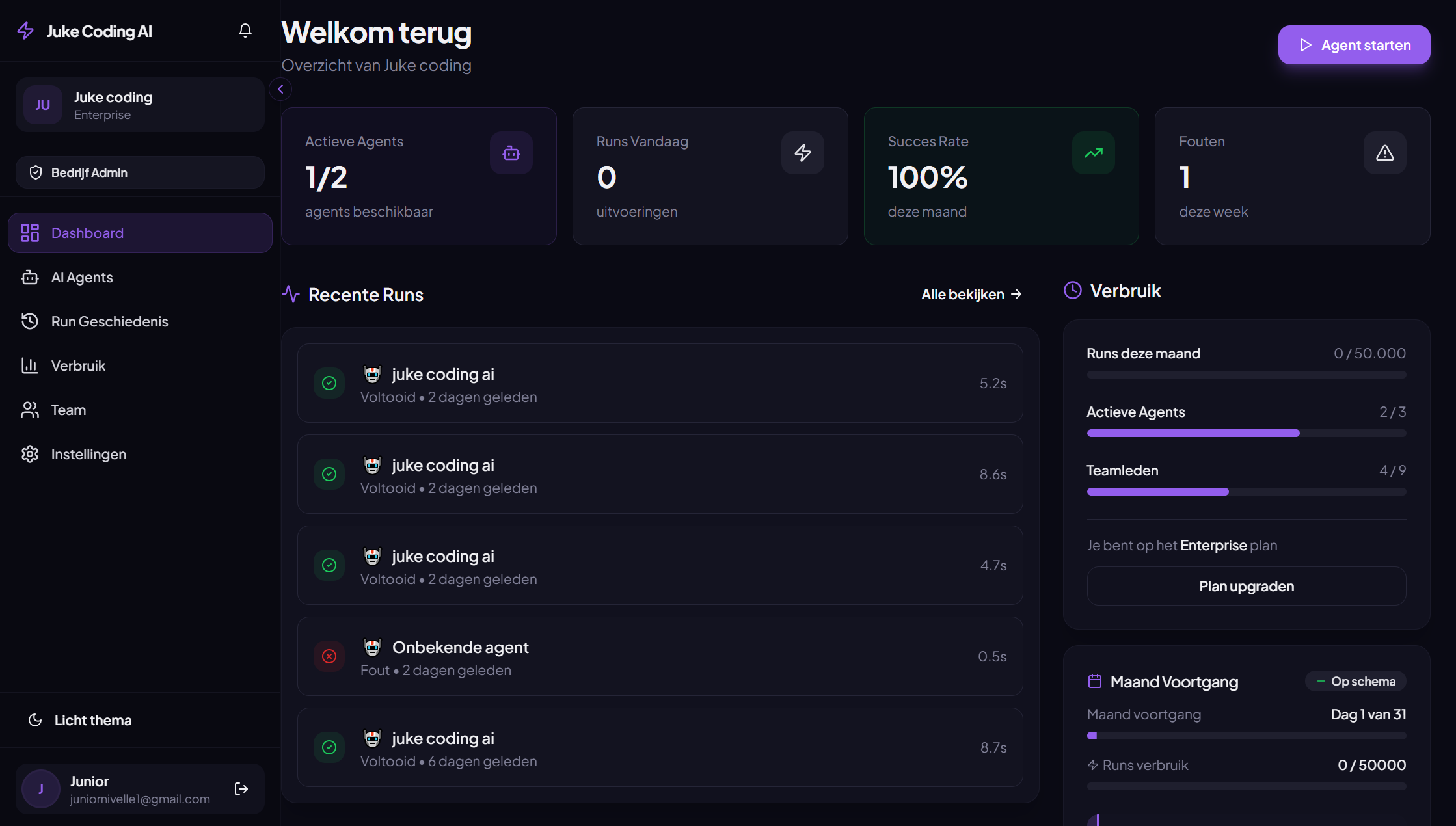This screenshot has width=1456, height=826.
Task: Toggle the Op schema status badge
Action: tap(1355, 681)
